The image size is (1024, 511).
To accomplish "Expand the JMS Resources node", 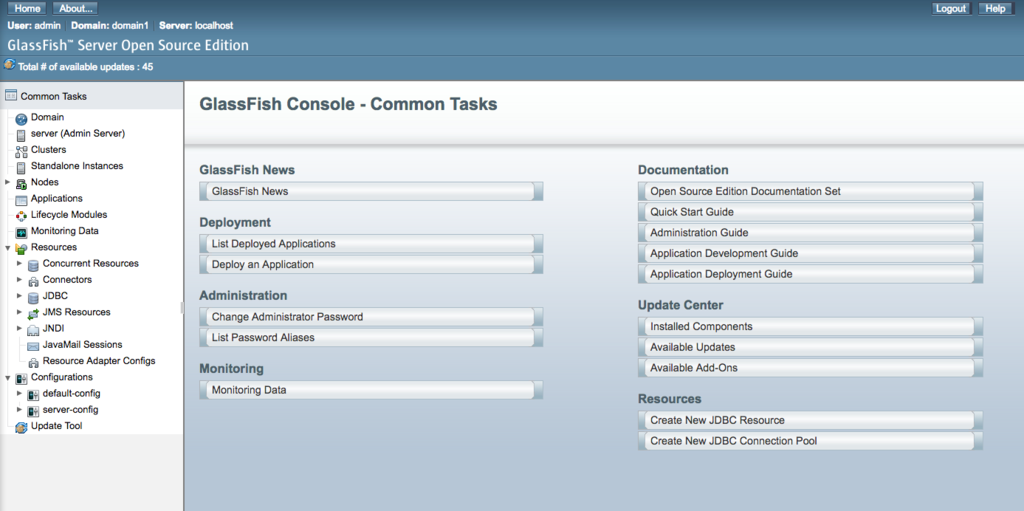I will pos(20,312).
